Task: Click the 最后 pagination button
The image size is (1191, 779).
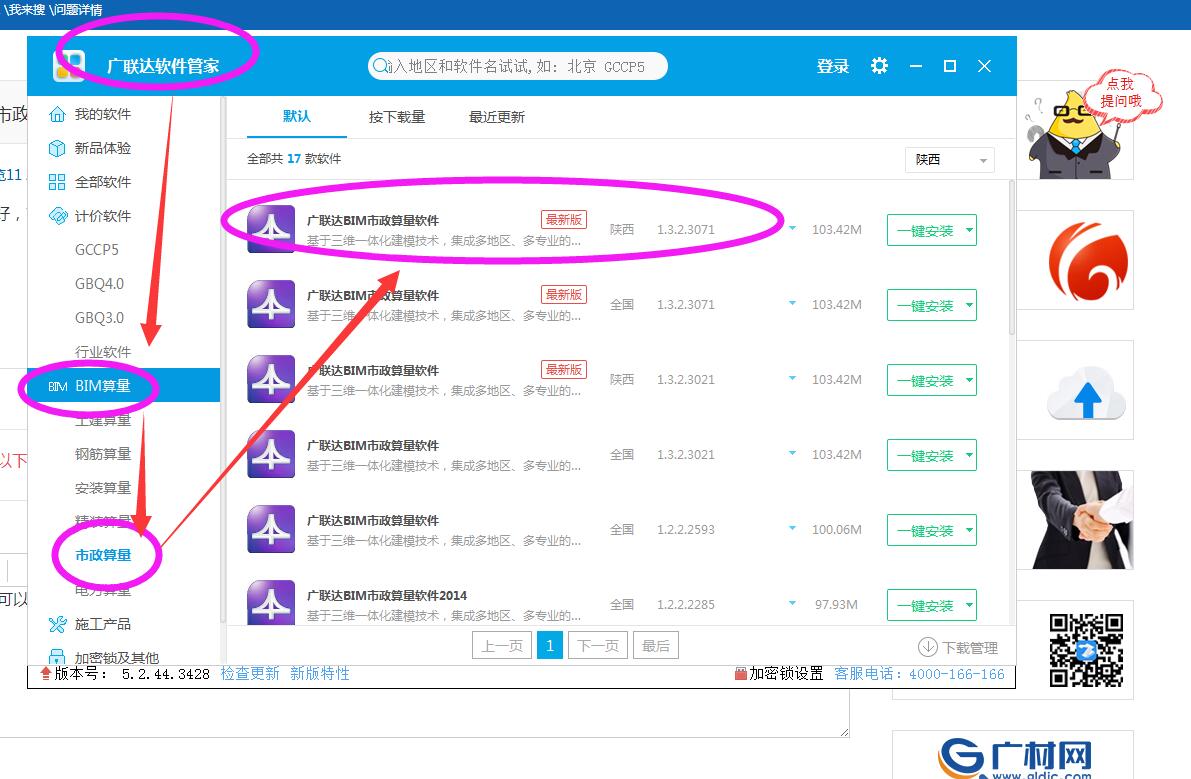Action: tap(656, 645)
